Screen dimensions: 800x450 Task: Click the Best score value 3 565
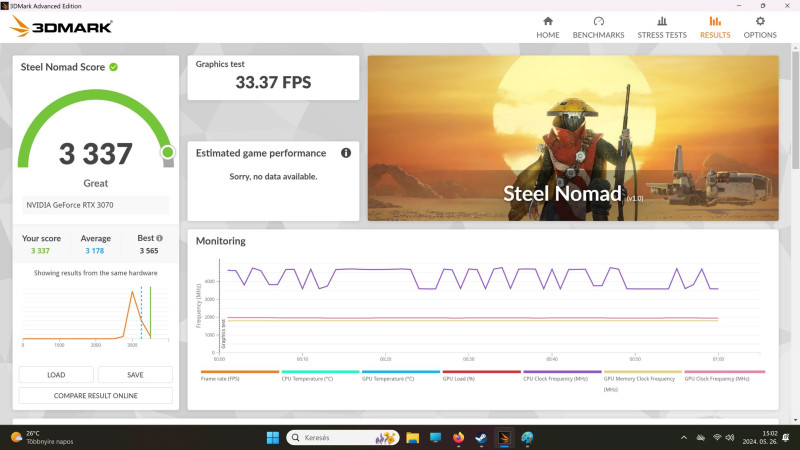click(149, 251)
